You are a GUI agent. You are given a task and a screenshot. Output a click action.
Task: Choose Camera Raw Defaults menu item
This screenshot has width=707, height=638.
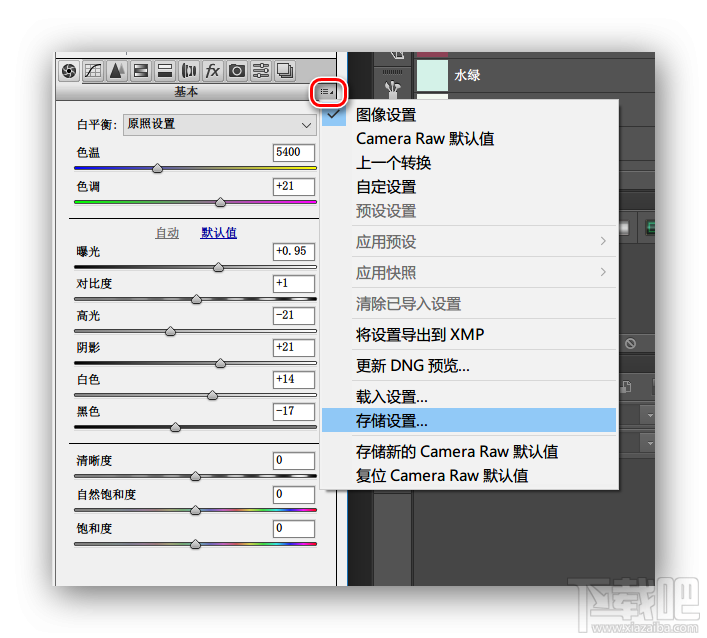pos(469,138)
